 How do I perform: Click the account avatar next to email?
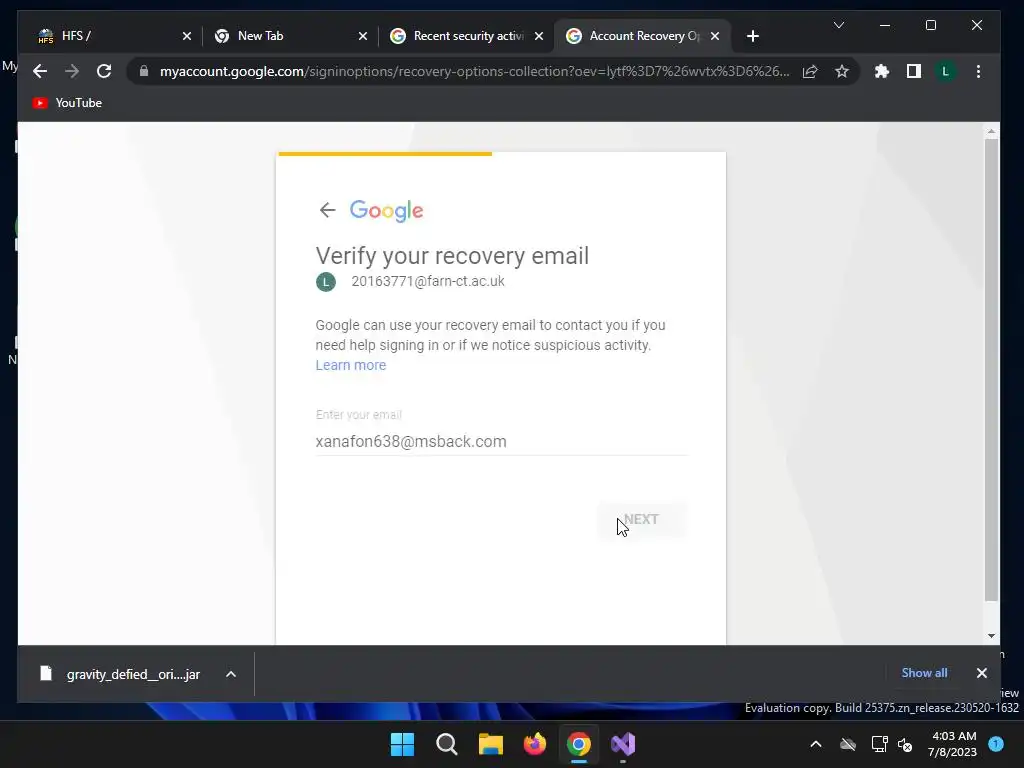[326, 282]
